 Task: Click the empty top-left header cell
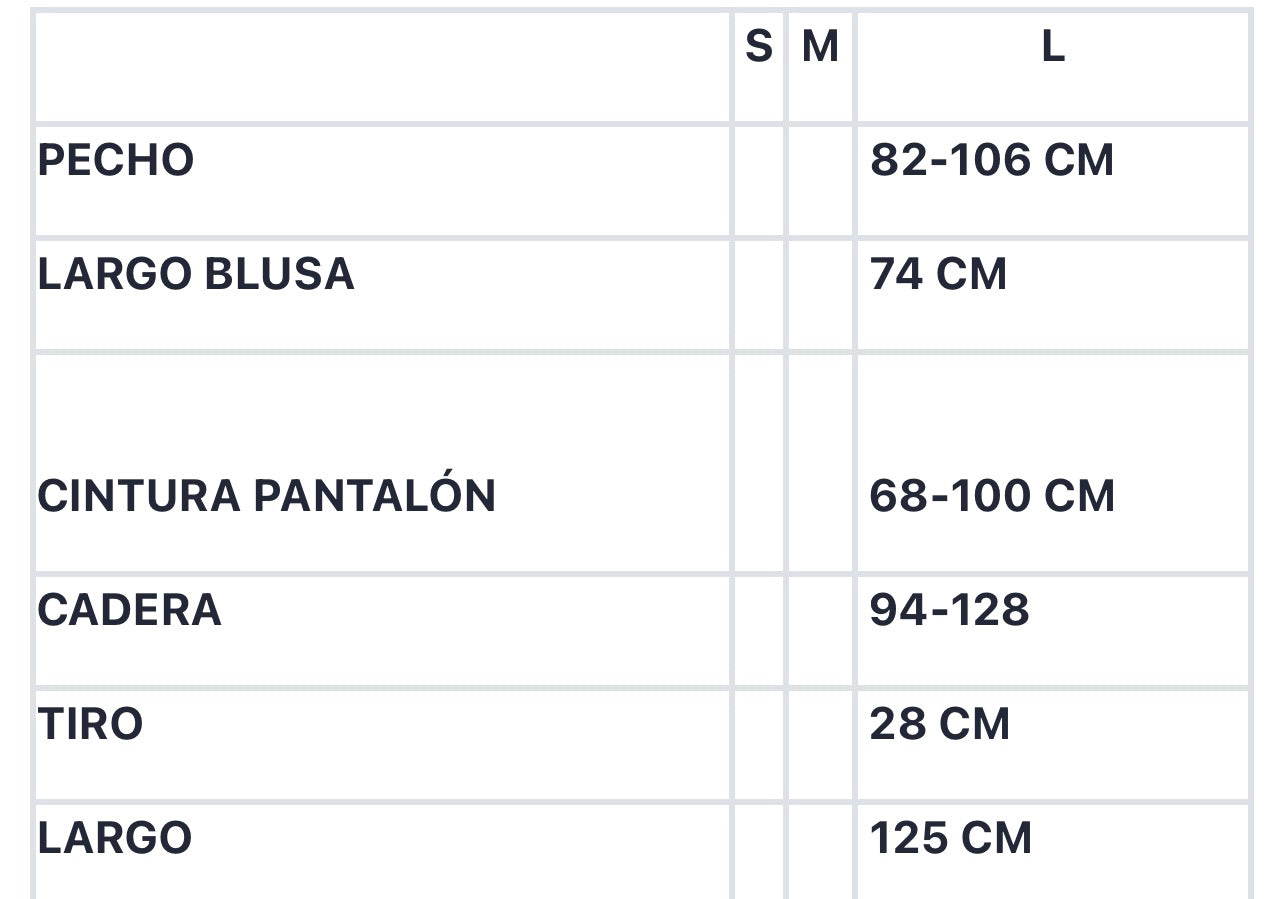[383, 67]
